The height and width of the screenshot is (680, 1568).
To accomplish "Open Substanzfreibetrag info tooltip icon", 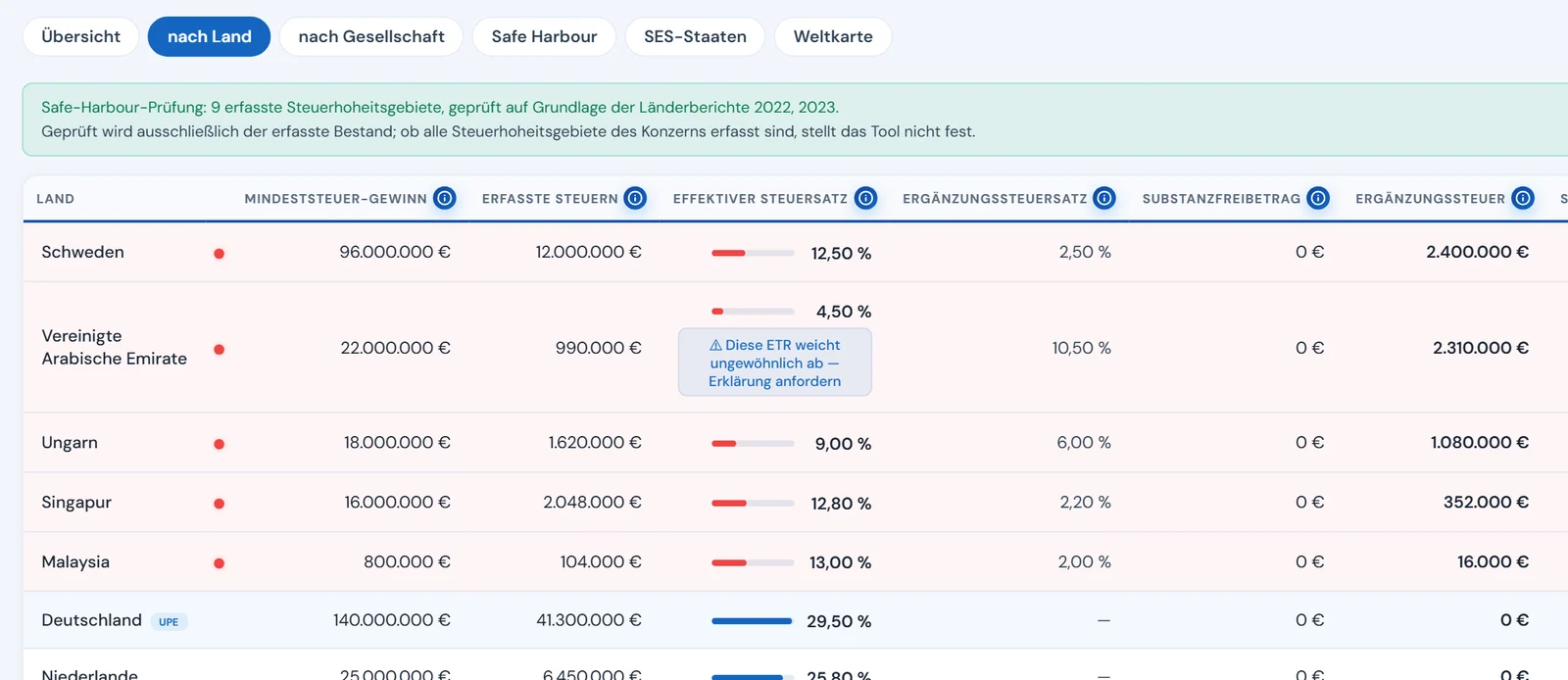I will point(1318,198).
